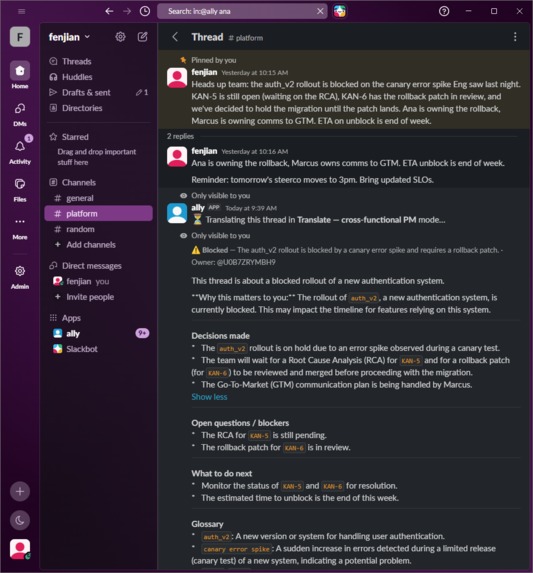
Task: Open the history clock icon
Action: coord(145,11)
